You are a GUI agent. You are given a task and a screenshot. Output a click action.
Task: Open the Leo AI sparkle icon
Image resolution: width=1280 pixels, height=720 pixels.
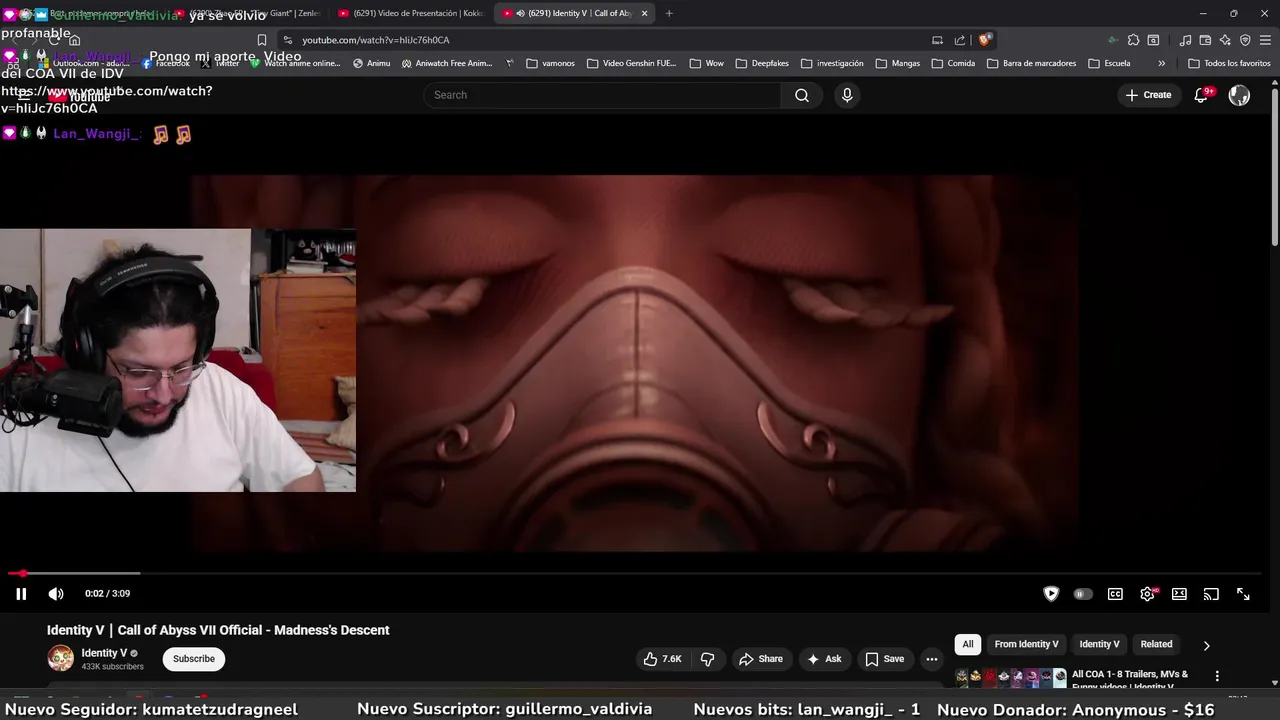pyautogui.click(x=1225, y=40)
